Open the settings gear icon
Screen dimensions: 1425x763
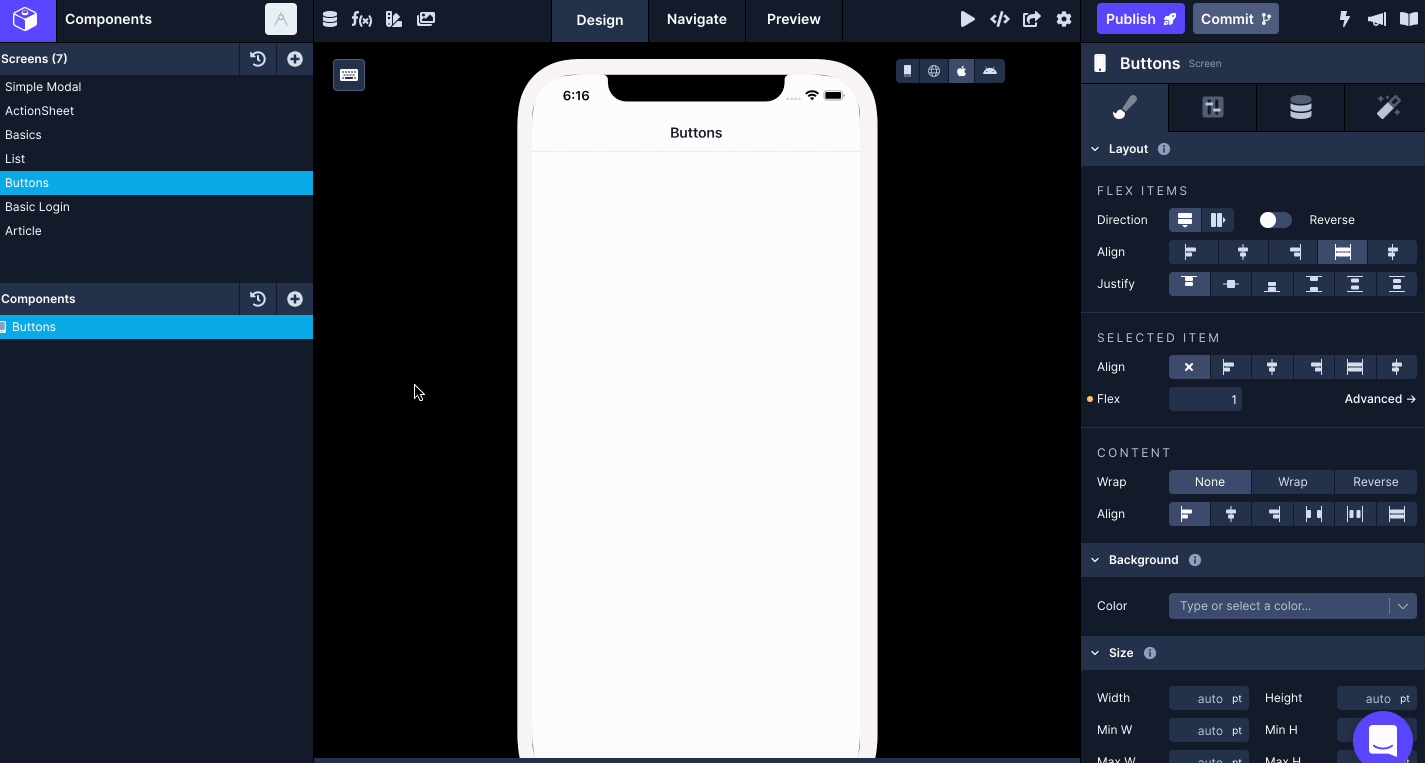point(1064,19)
